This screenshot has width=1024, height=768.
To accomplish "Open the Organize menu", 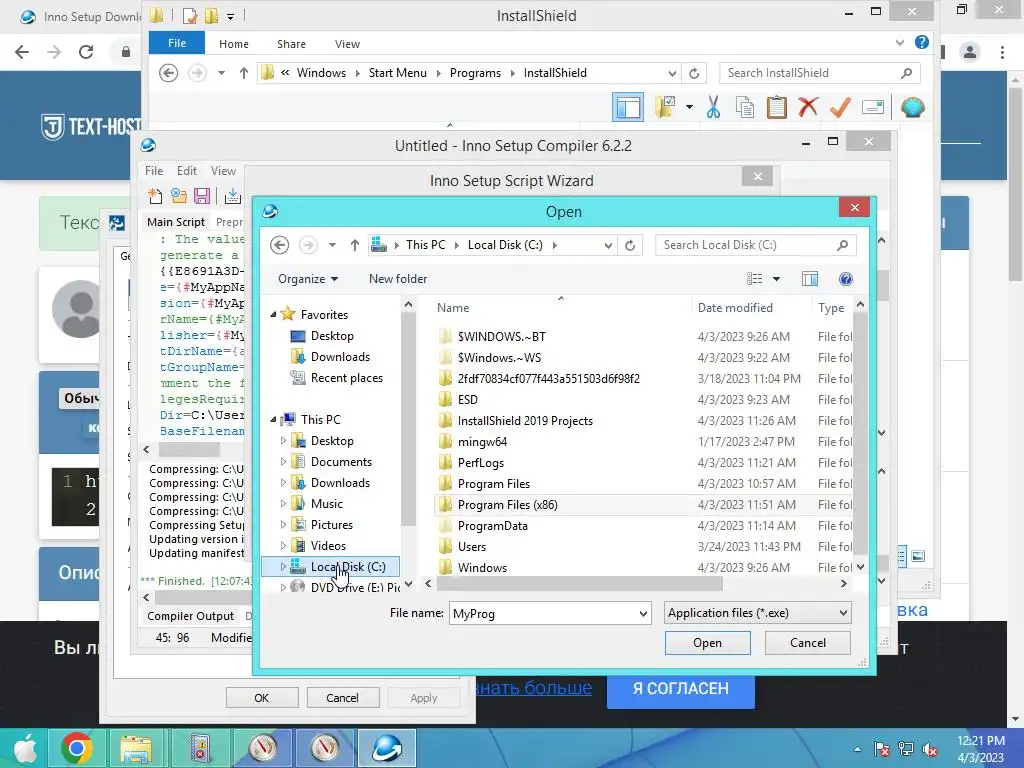I will pyautogui.click(x=308, y=279).
